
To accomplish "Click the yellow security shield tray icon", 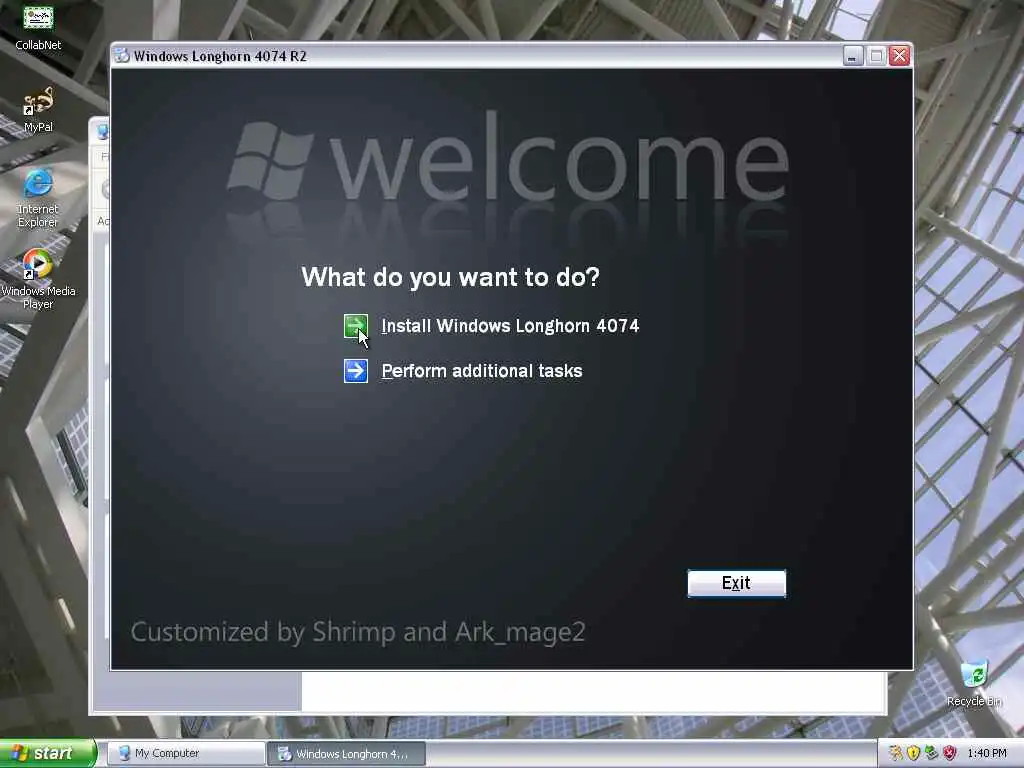I will [914, 753].
